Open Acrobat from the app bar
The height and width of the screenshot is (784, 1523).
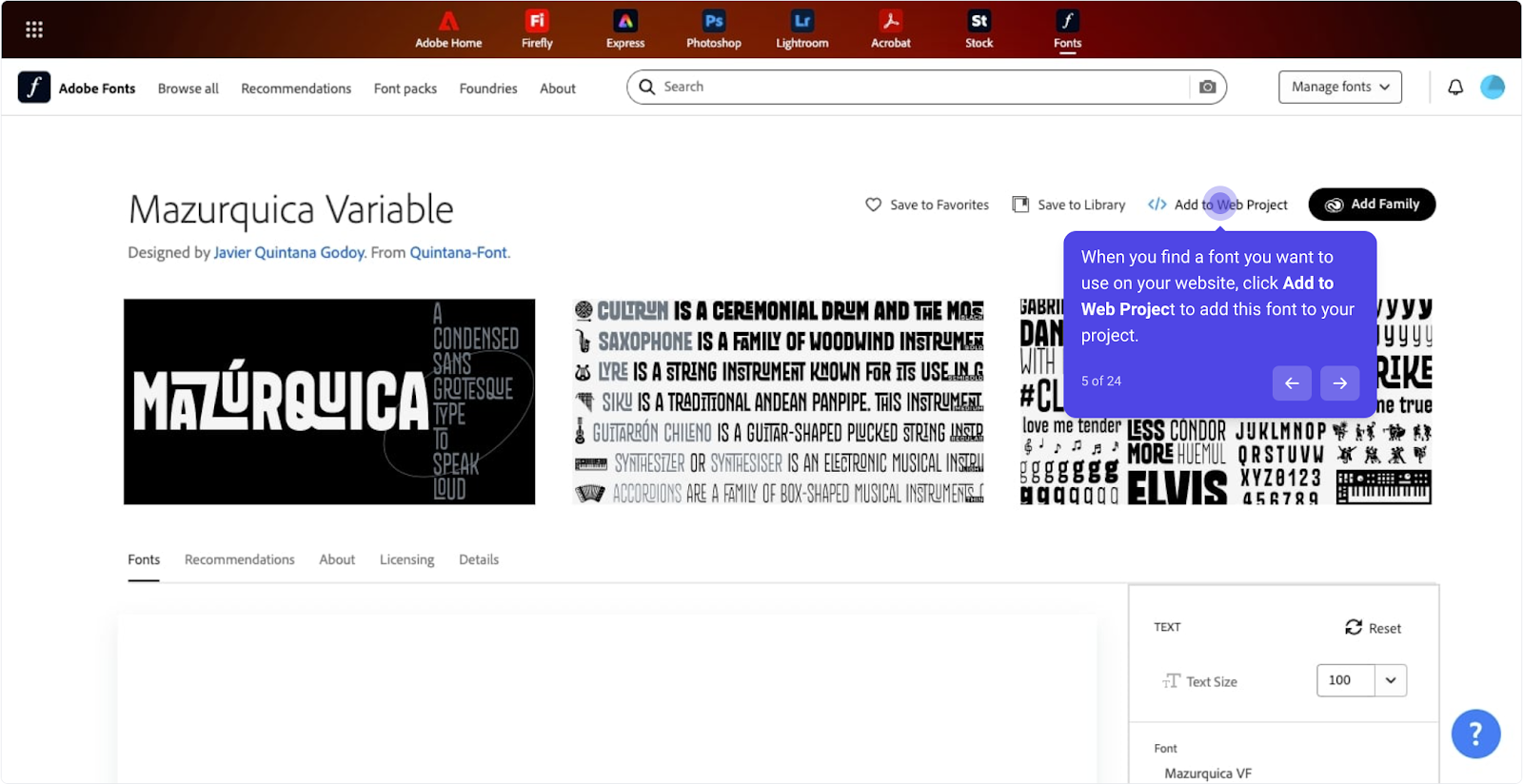(x=890, y=29)
